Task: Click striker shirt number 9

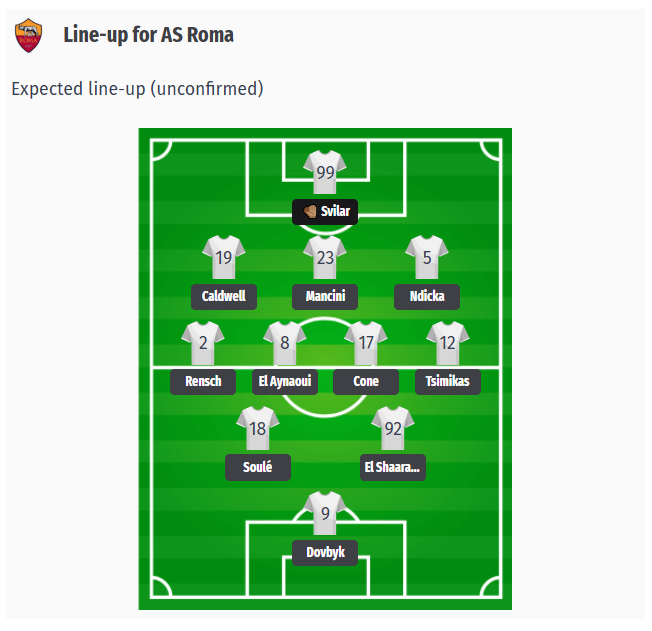Action: 325,514
